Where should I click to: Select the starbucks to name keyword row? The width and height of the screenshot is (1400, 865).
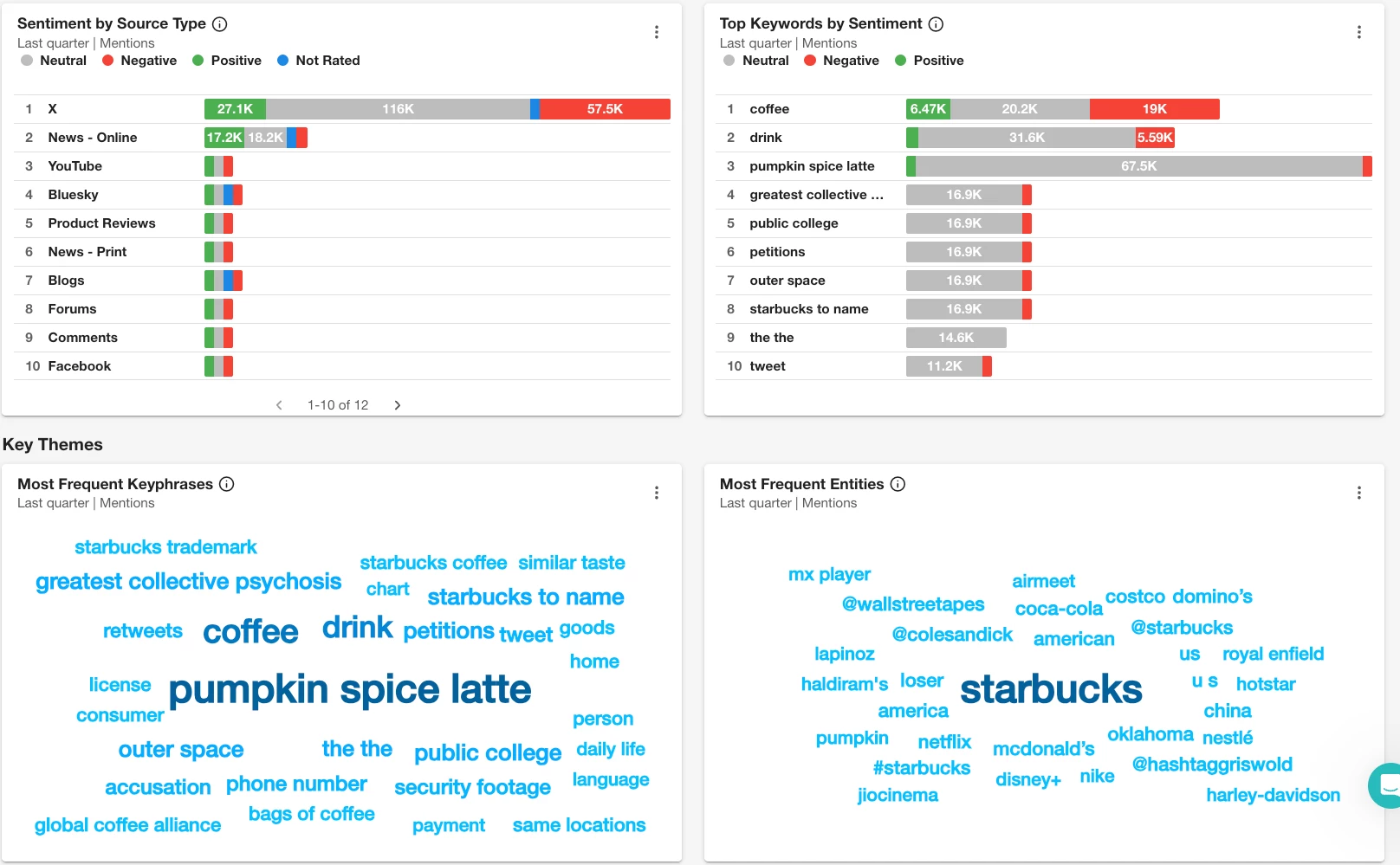(809, 309)
